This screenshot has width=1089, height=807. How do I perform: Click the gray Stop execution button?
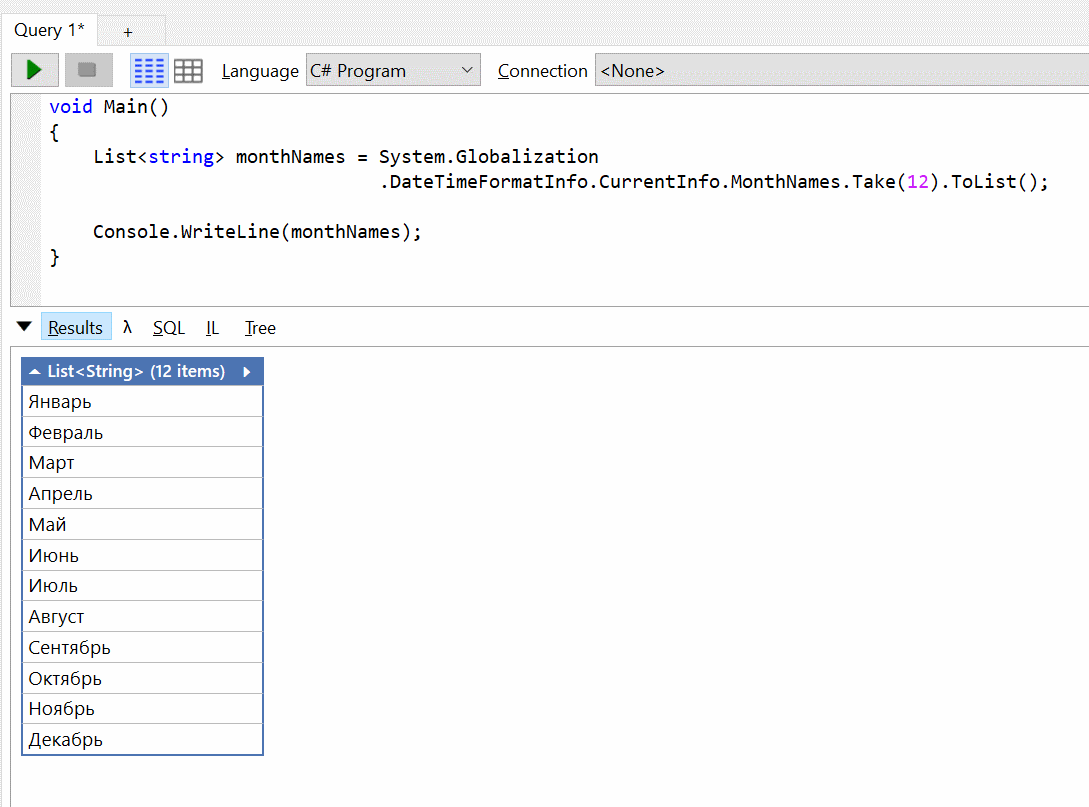[88, 70]
